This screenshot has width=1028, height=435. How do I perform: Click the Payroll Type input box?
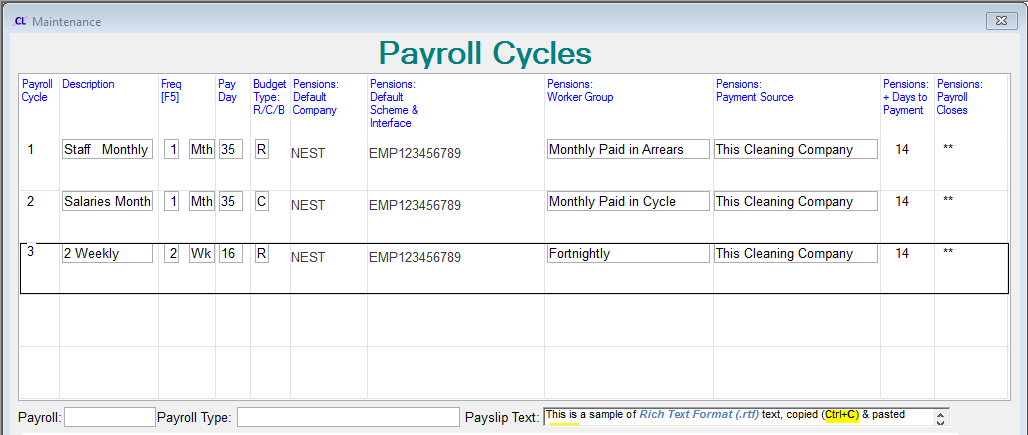(x=348, y=417)
